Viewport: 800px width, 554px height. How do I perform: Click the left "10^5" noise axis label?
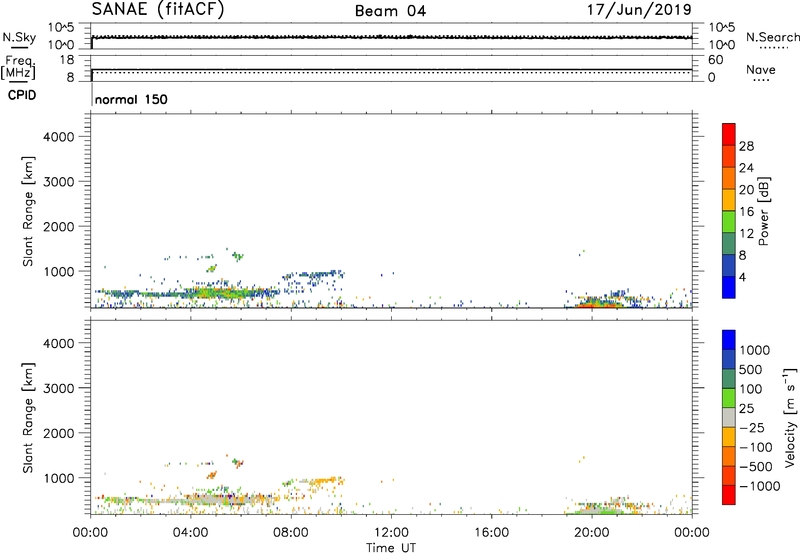(61, 28)
